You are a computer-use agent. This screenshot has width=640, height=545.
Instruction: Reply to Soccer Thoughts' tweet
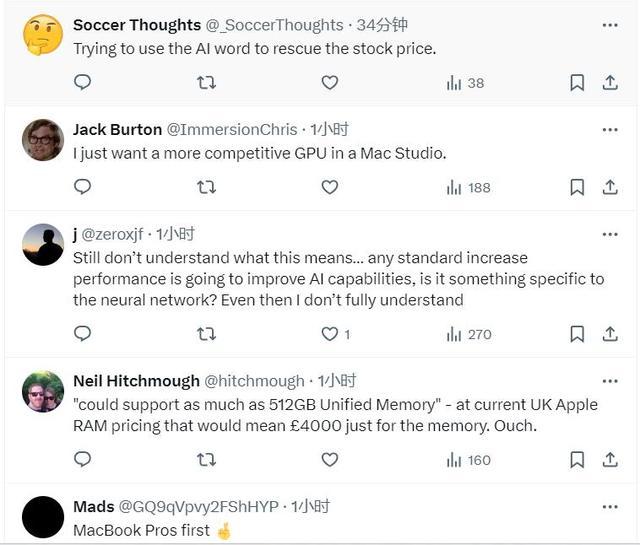83,83
